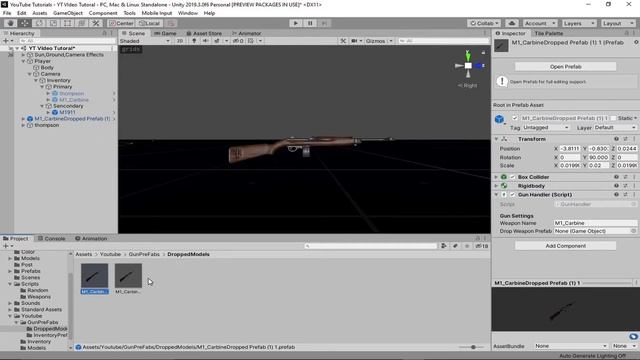
Task: Click the Drop Weapon Prefab object picker
Action: 633,231
